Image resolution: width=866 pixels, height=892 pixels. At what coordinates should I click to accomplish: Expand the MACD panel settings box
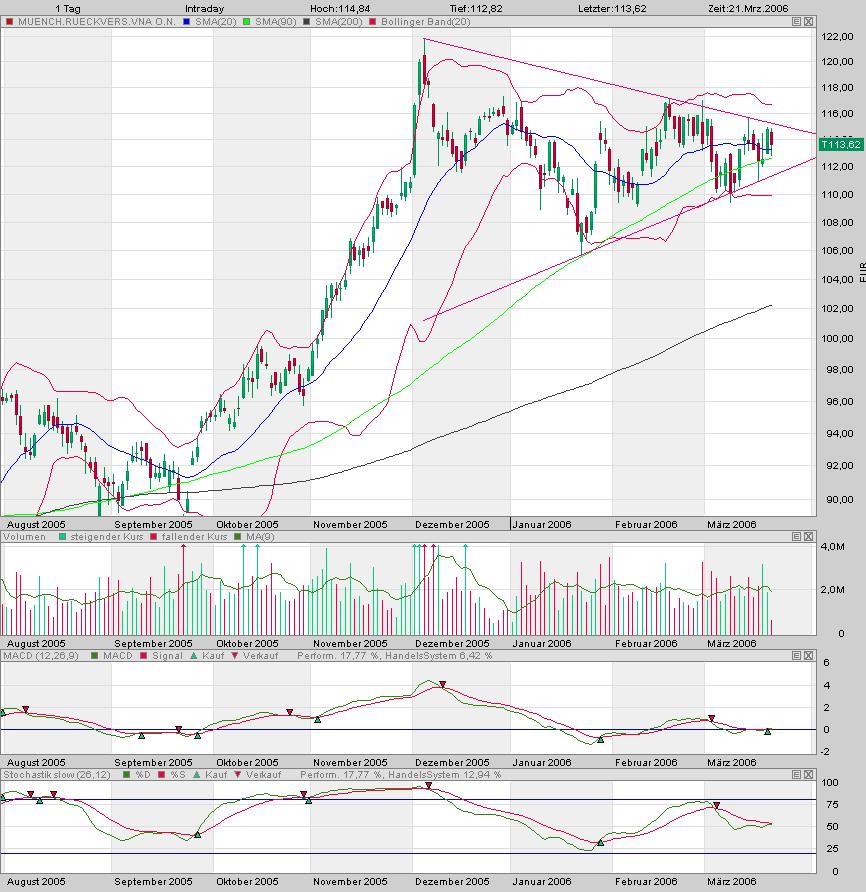click(797, 656)
